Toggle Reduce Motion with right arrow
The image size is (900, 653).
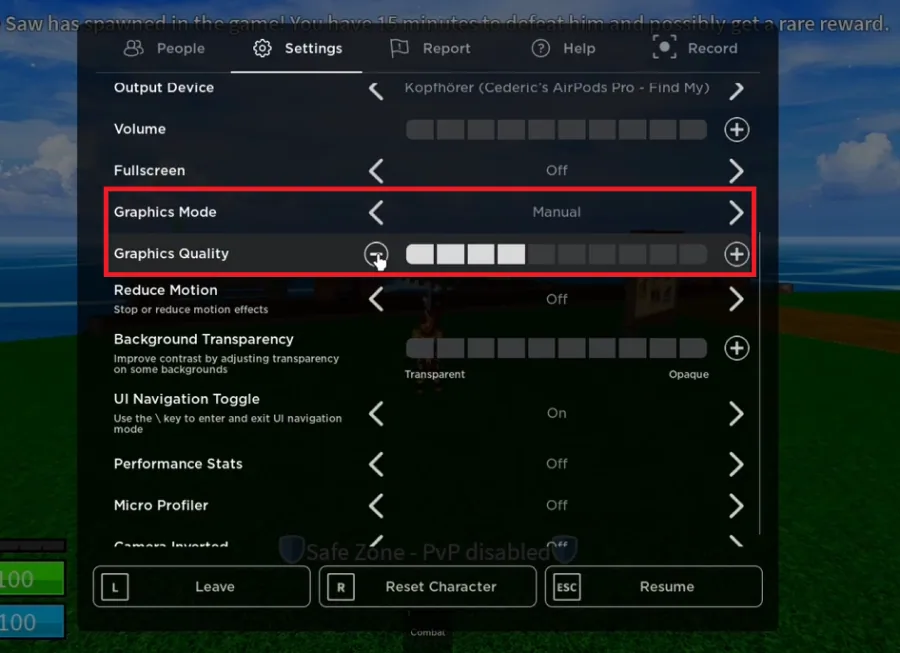736,300
